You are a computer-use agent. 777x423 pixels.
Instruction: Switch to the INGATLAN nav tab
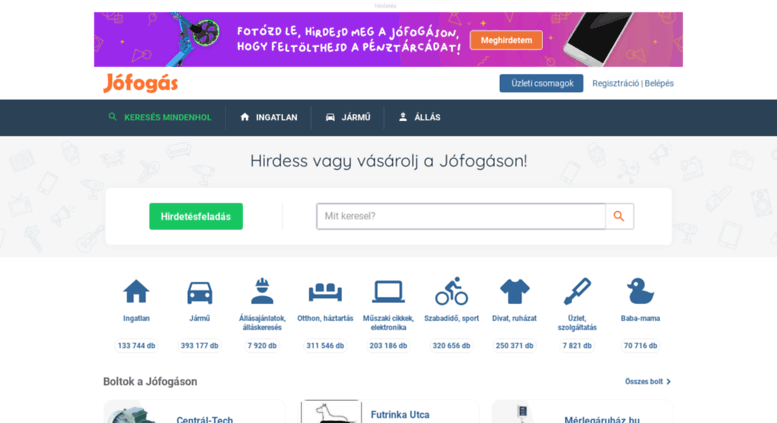[x=269, y=117]
